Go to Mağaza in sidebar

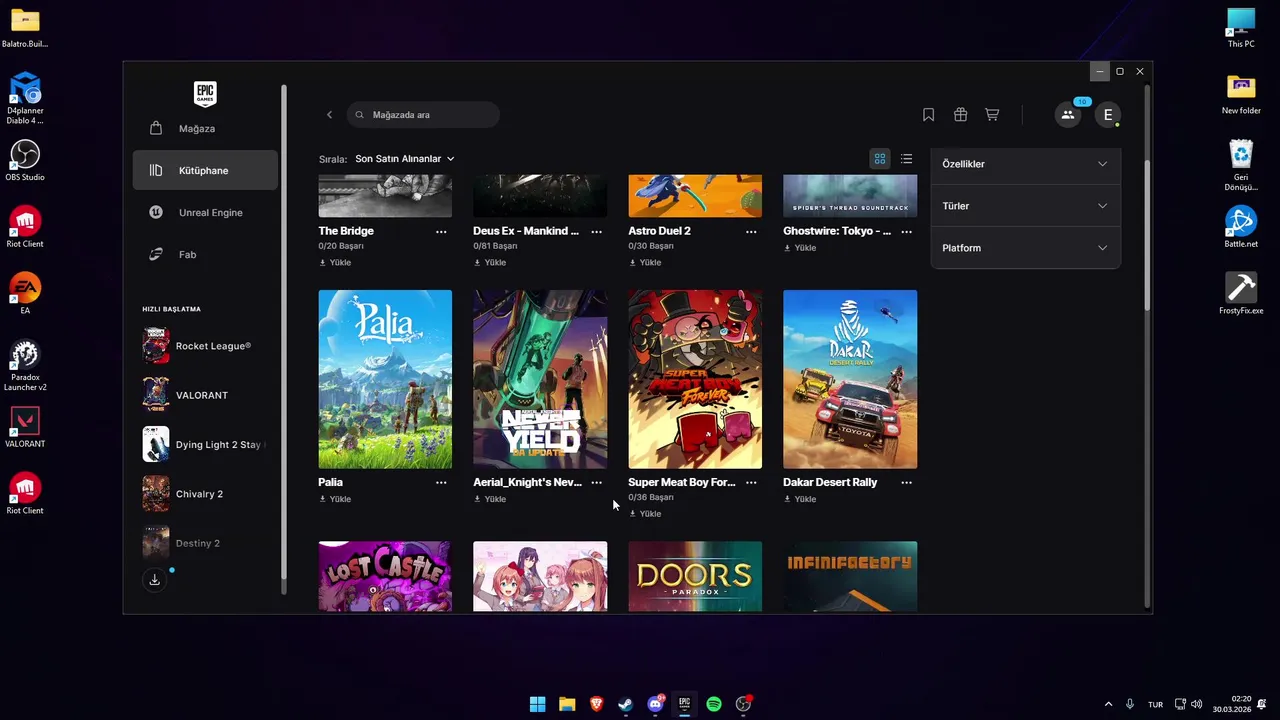[x=205, y=129]
